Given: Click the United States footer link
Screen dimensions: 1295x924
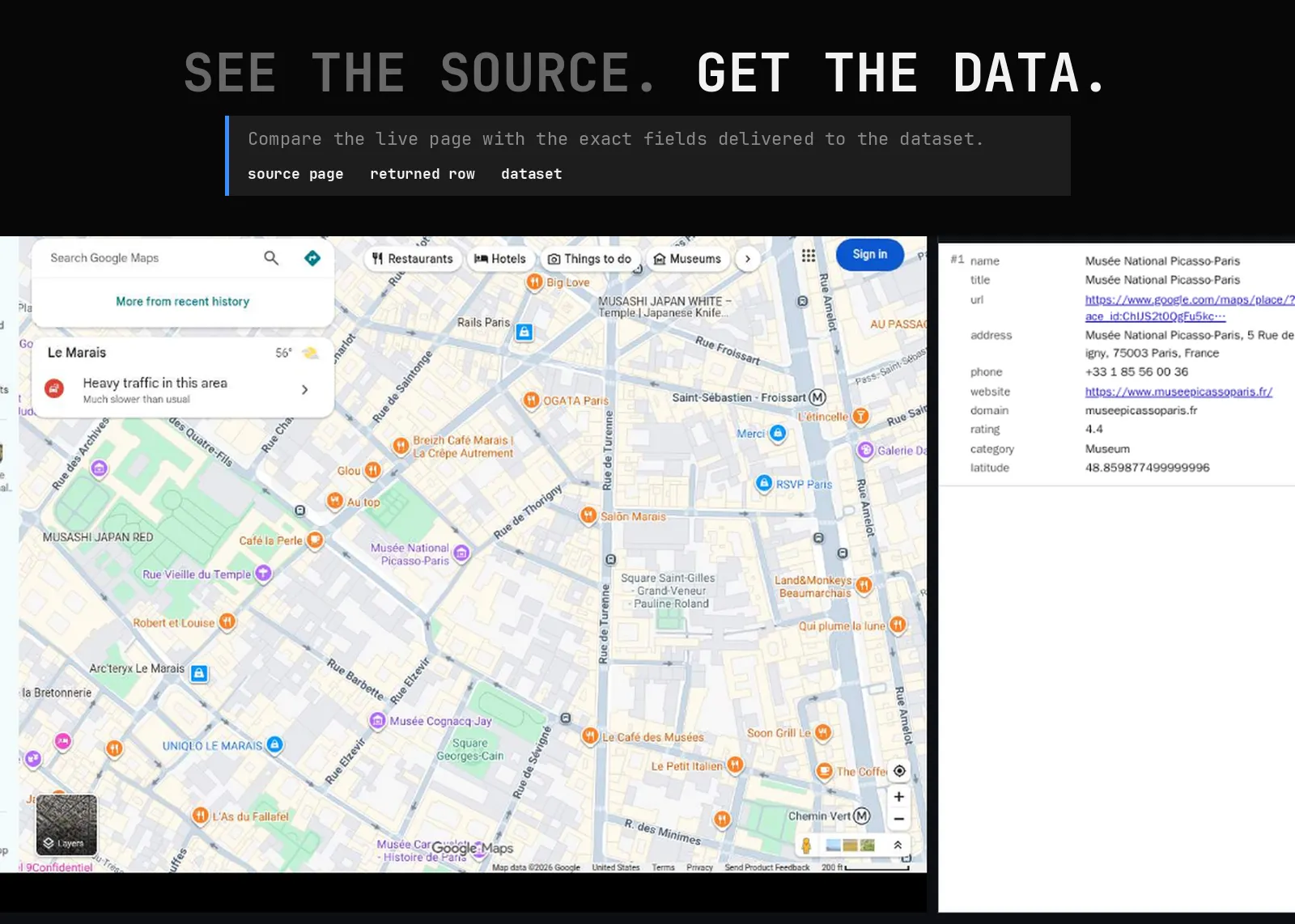Looking at the screenshot, I should coord(615,867).
